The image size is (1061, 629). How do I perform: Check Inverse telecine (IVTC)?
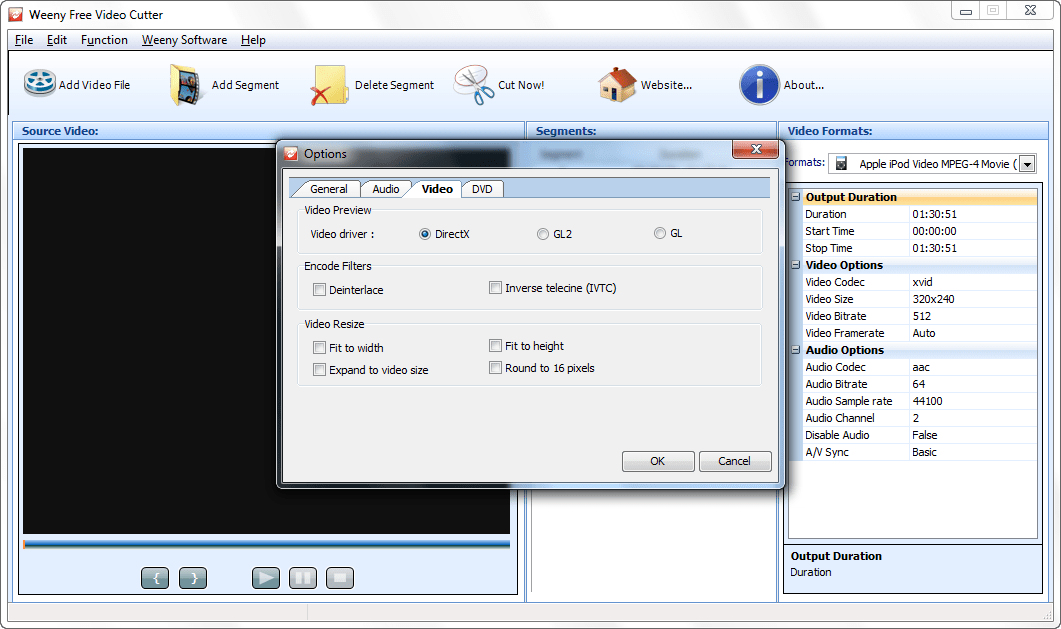click(x=495, y=287)
